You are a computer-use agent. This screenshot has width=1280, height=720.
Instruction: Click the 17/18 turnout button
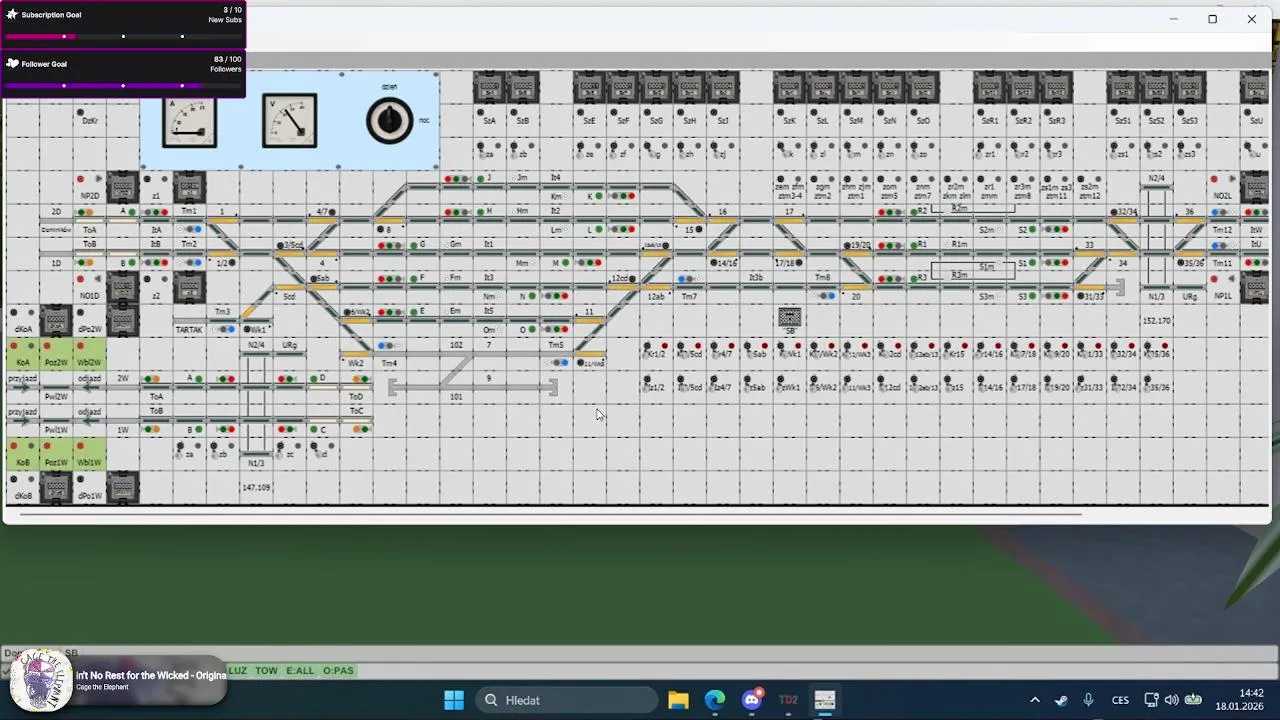point(799,262)
